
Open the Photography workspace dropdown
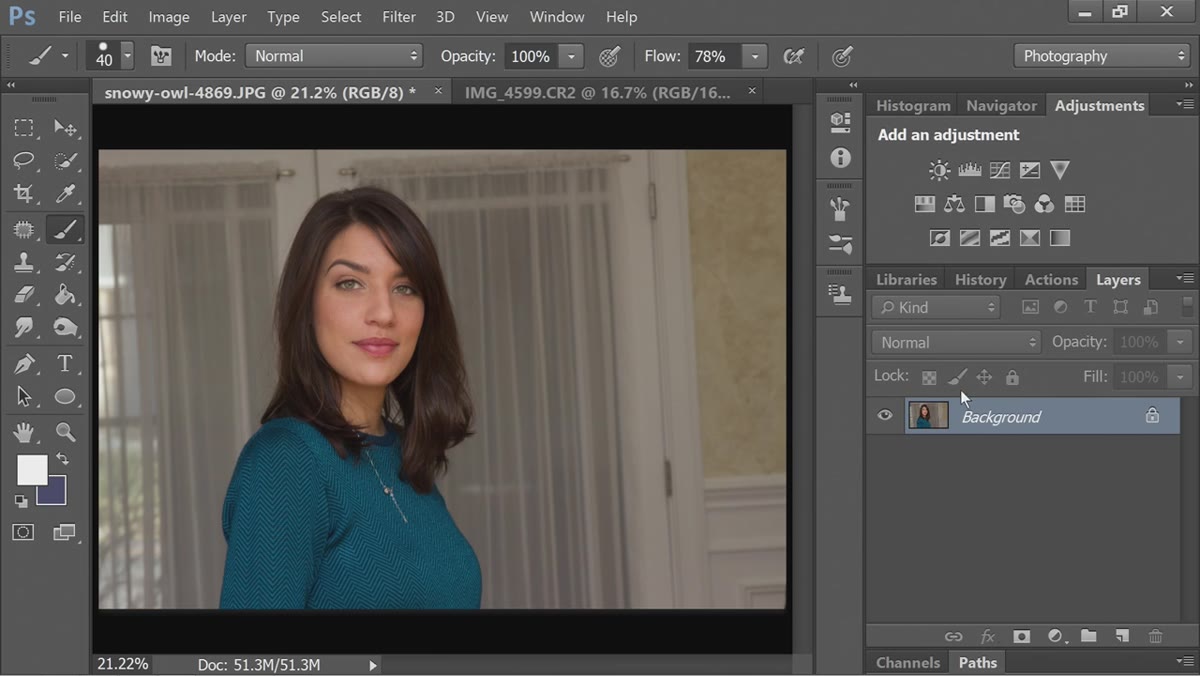tap(1102, 56)
